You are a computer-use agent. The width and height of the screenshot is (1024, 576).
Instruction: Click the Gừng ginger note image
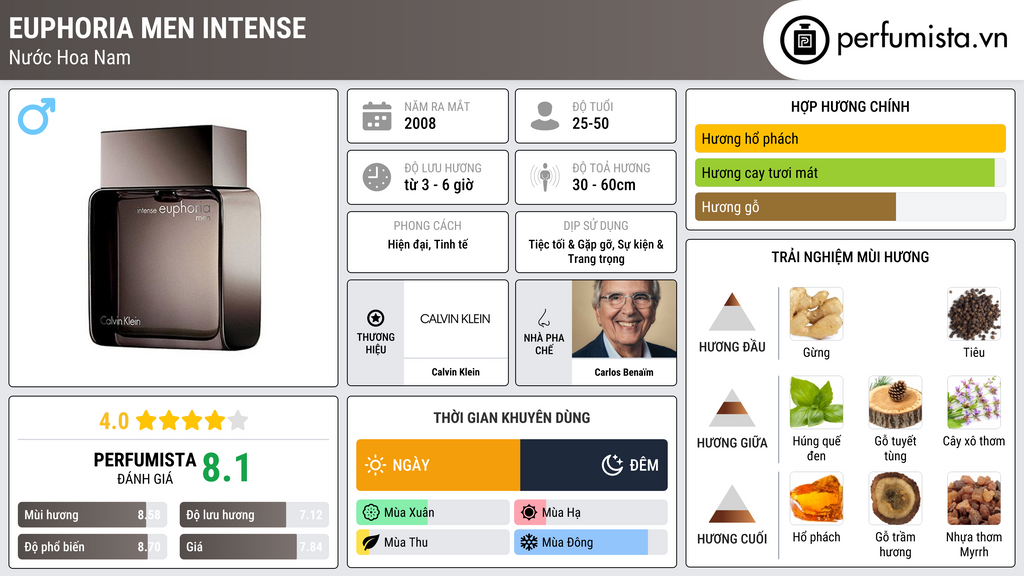tap(816, 314)
